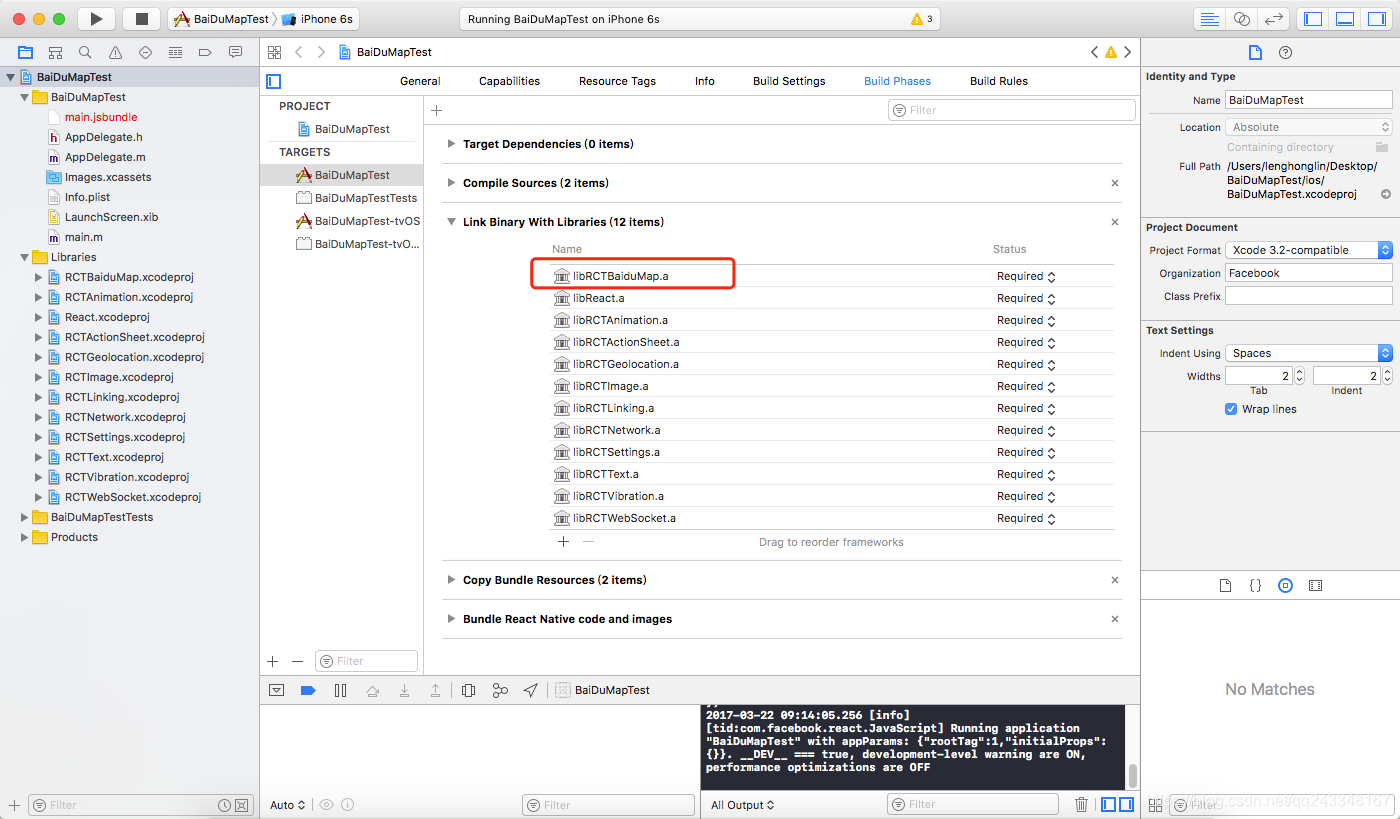Open the project navigator folder icon
The height and width of the screenshot is (819, 1400).
point(26,52)
